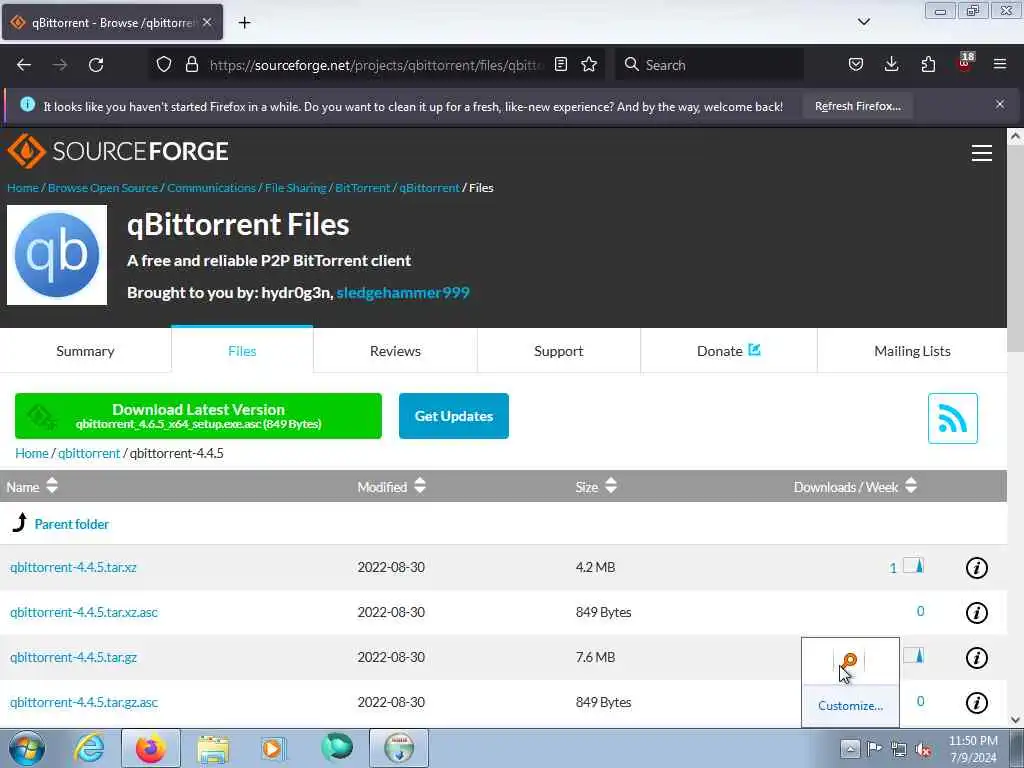Open a new browser tab

pos(244,23)
